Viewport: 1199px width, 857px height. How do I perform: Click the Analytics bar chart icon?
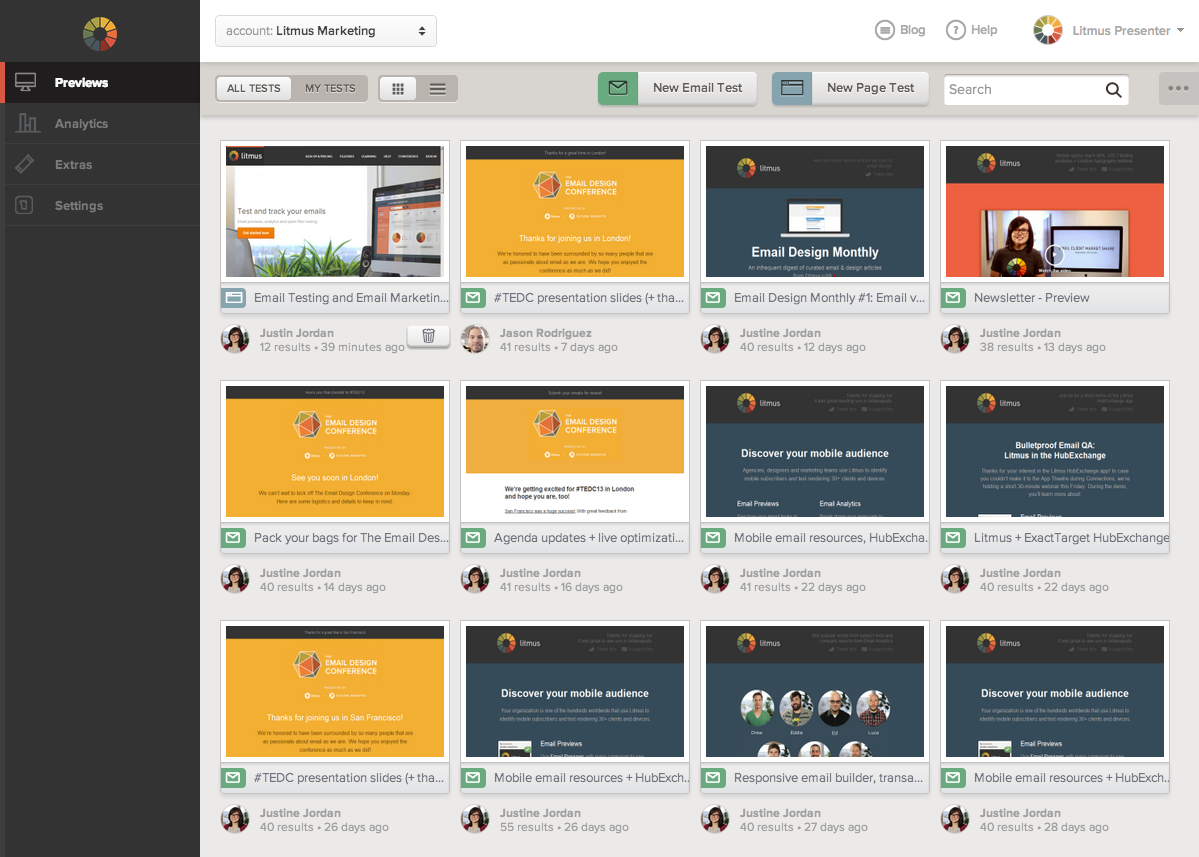point(27,123)
